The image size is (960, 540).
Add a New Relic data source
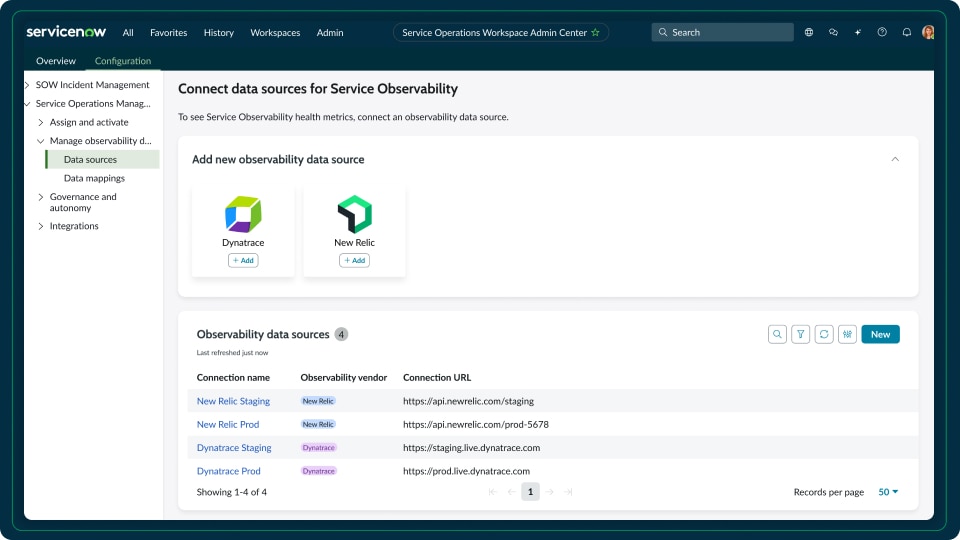(x=354, y=260)
